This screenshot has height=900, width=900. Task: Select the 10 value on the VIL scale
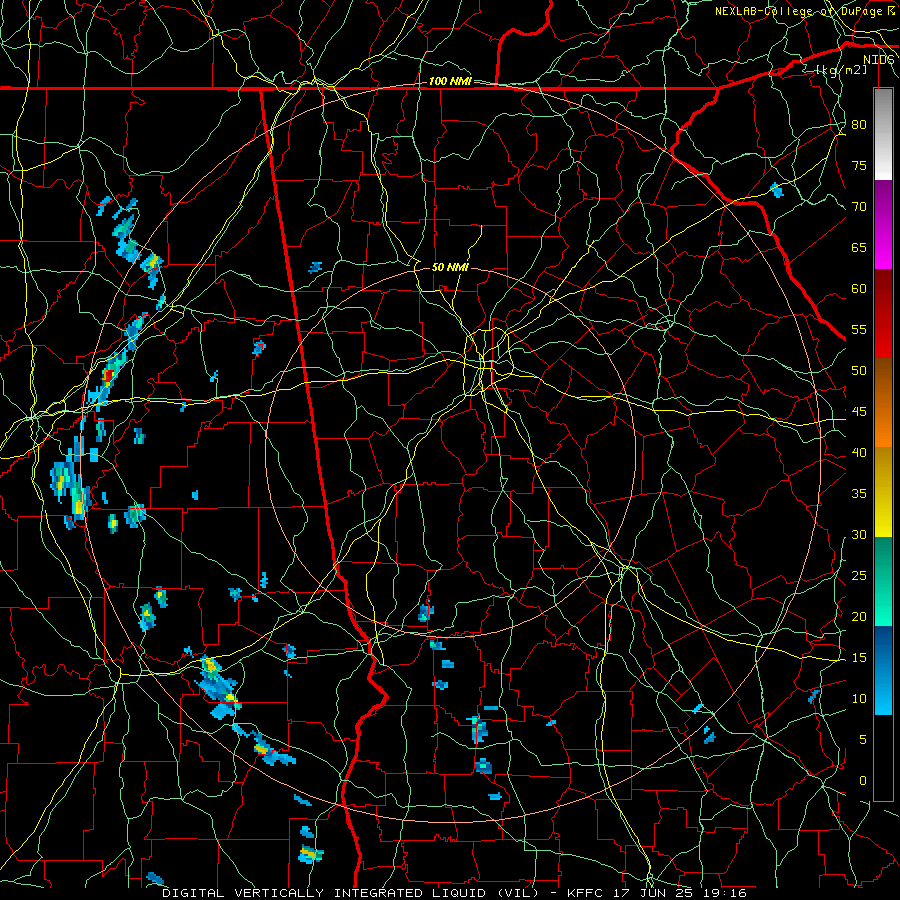(859, 699)
